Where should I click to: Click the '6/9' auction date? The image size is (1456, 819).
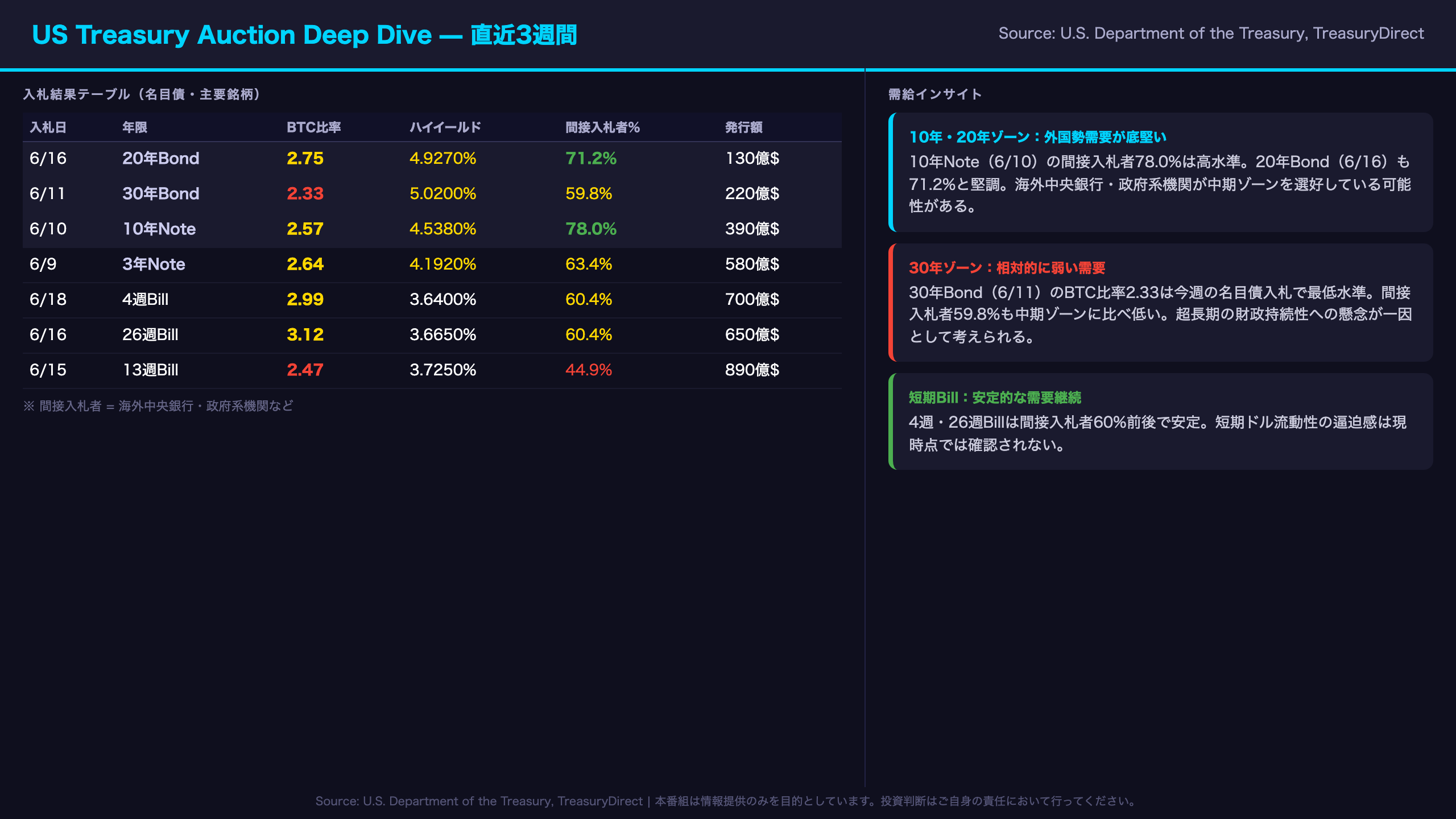pos(43,264)
